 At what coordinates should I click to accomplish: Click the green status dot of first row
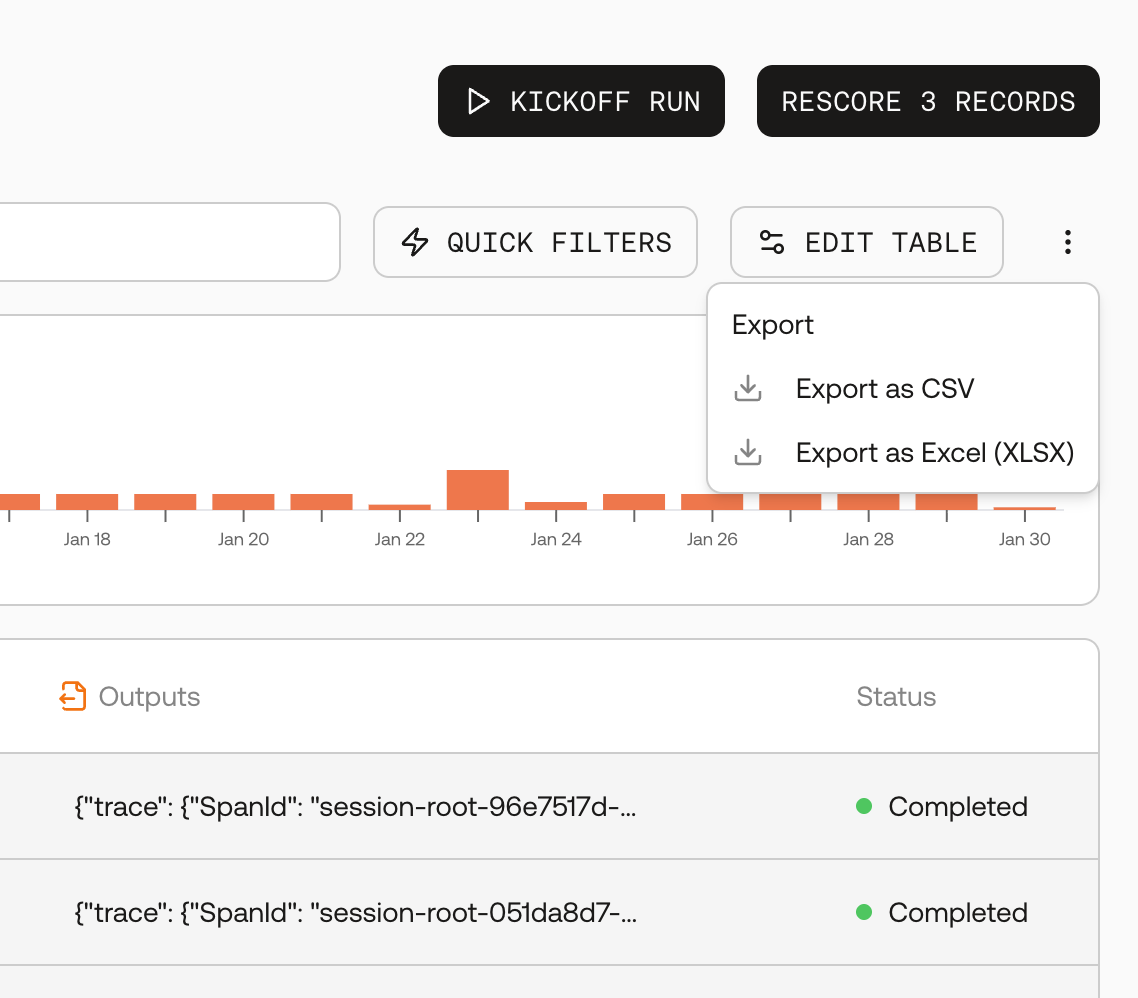[864, 806]
